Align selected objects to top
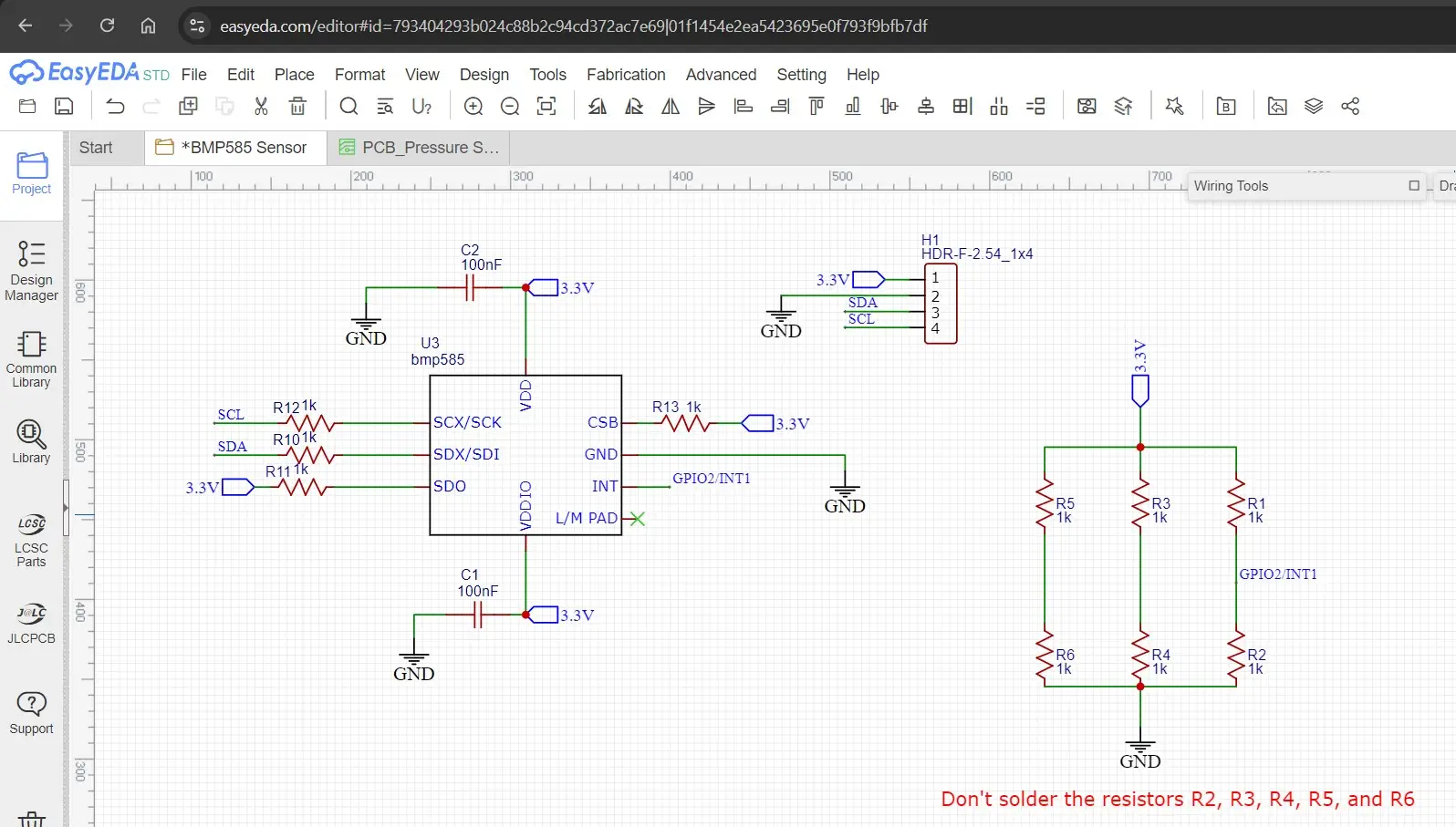Viewport: 1456px width, 827px height. pos(816,106)
